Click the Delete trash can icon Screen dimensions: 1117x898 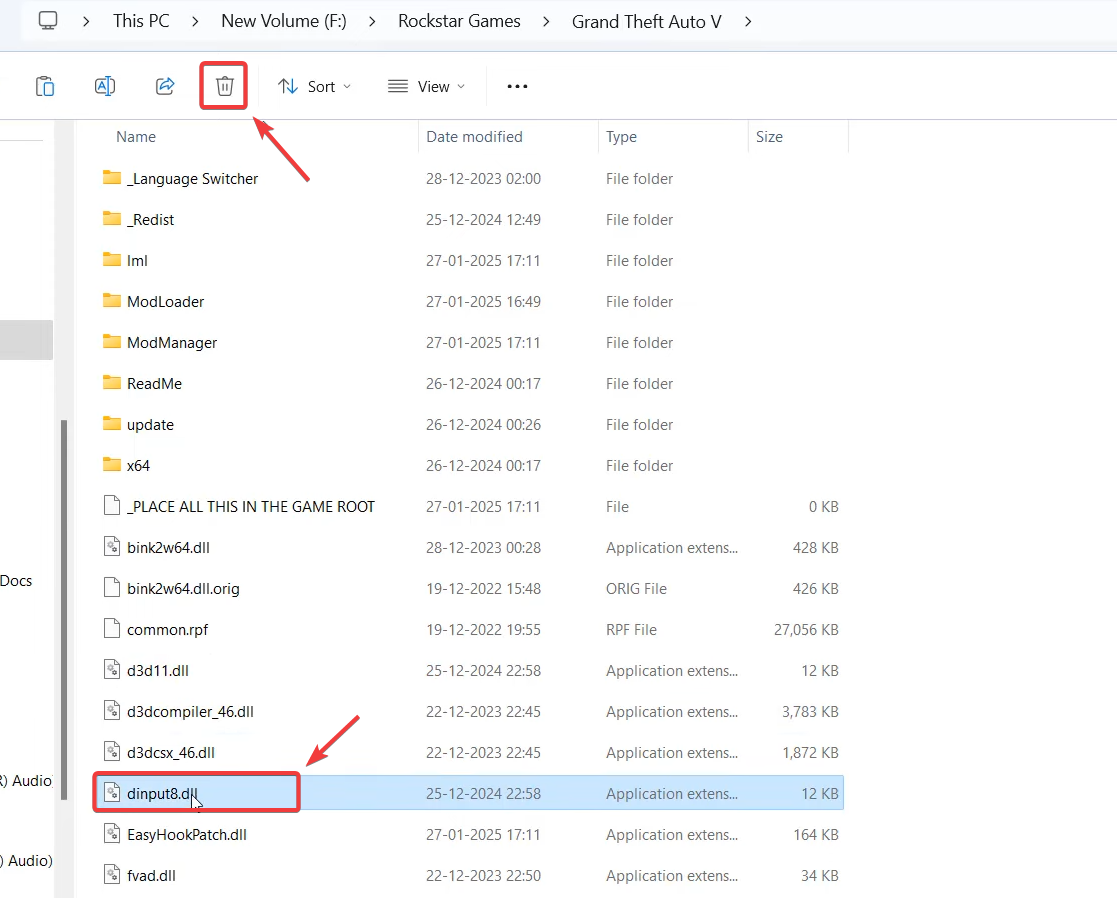coord(224,86)
